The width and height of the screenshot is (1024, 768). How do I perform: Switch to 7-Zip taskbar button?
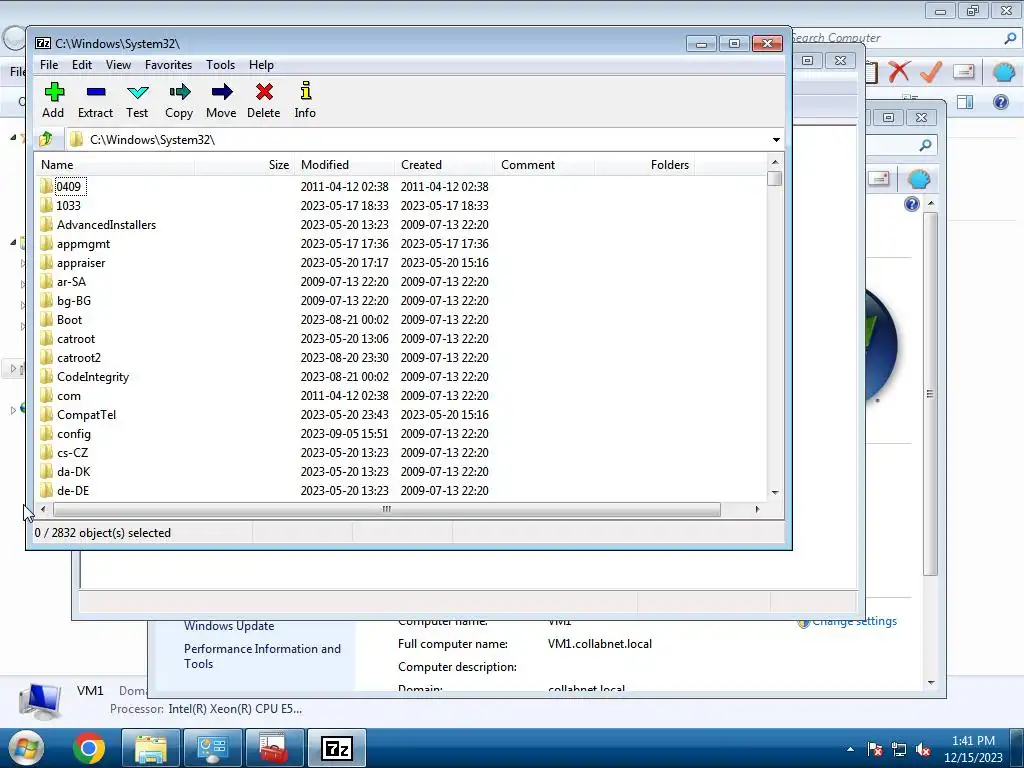[x=337, y=748]
